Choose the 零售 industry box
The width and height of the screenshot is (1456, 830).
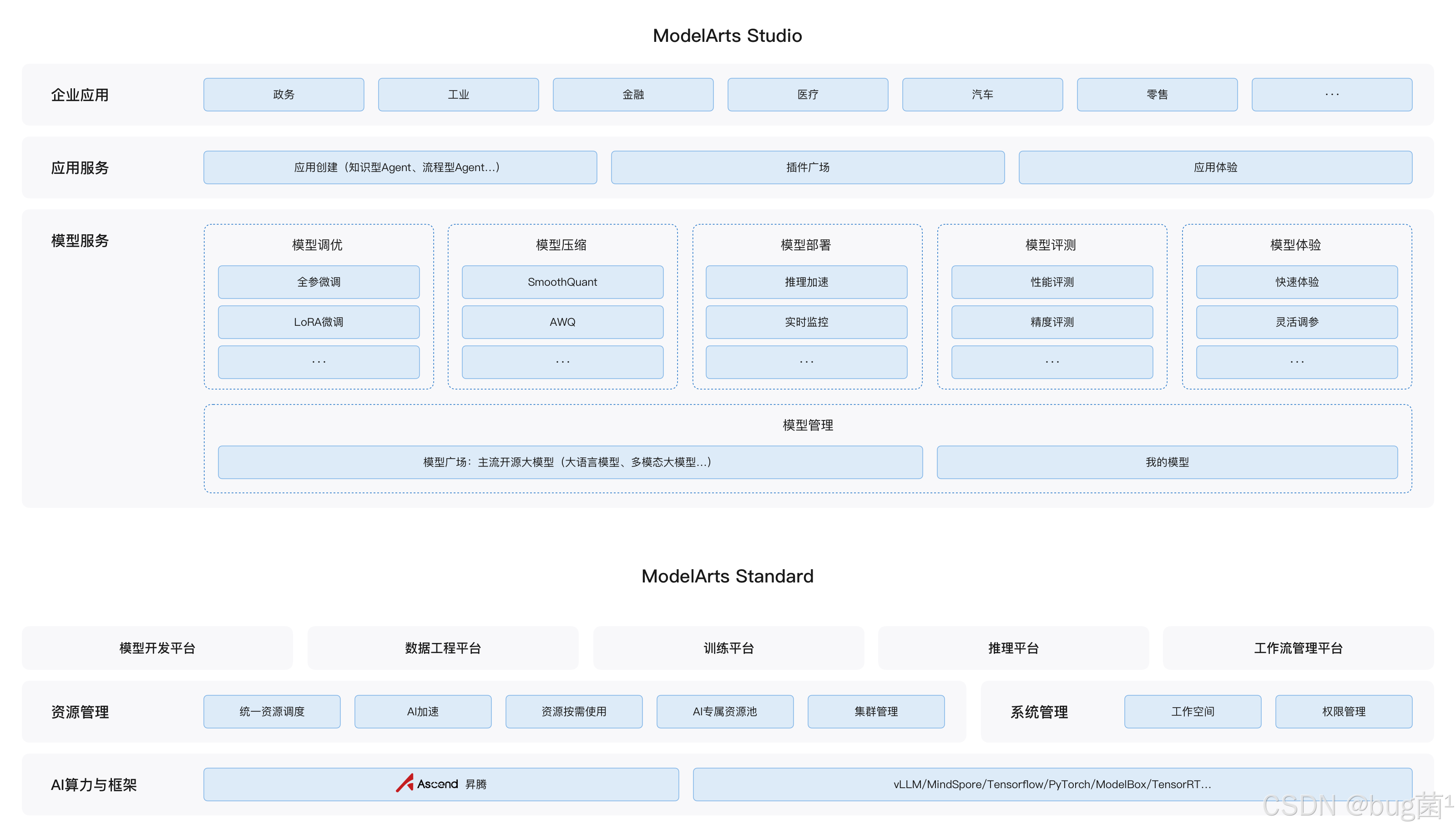(1157, 94)
